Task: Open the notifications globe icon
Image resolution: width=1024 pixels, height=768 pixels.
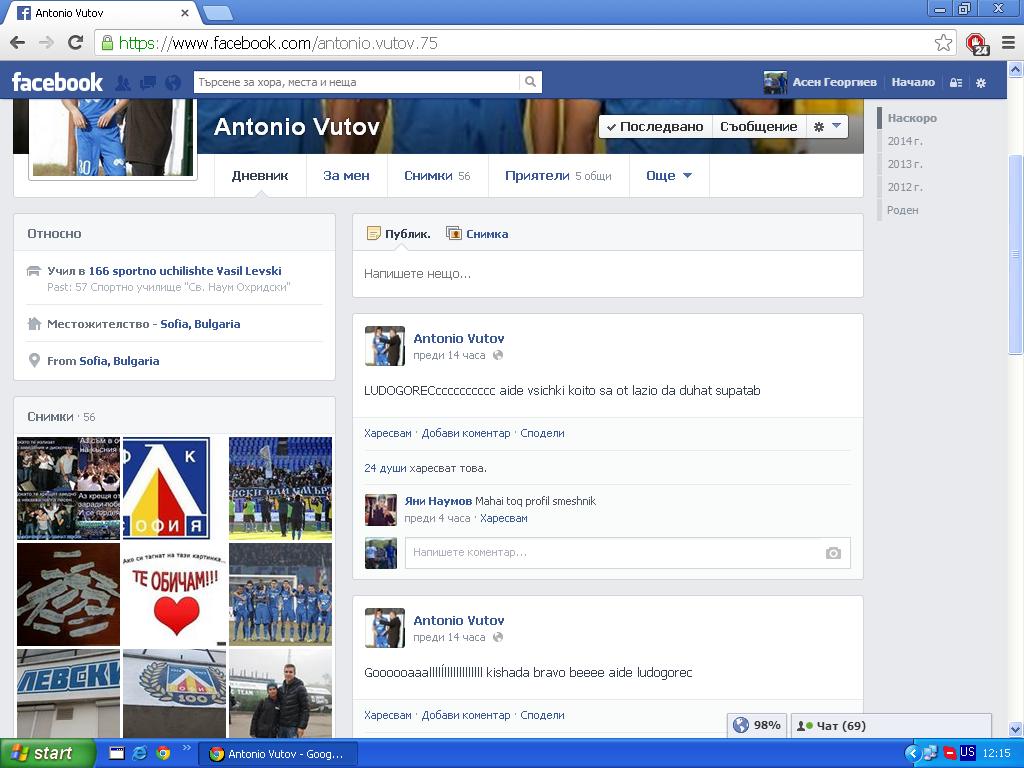Action: 173,83
